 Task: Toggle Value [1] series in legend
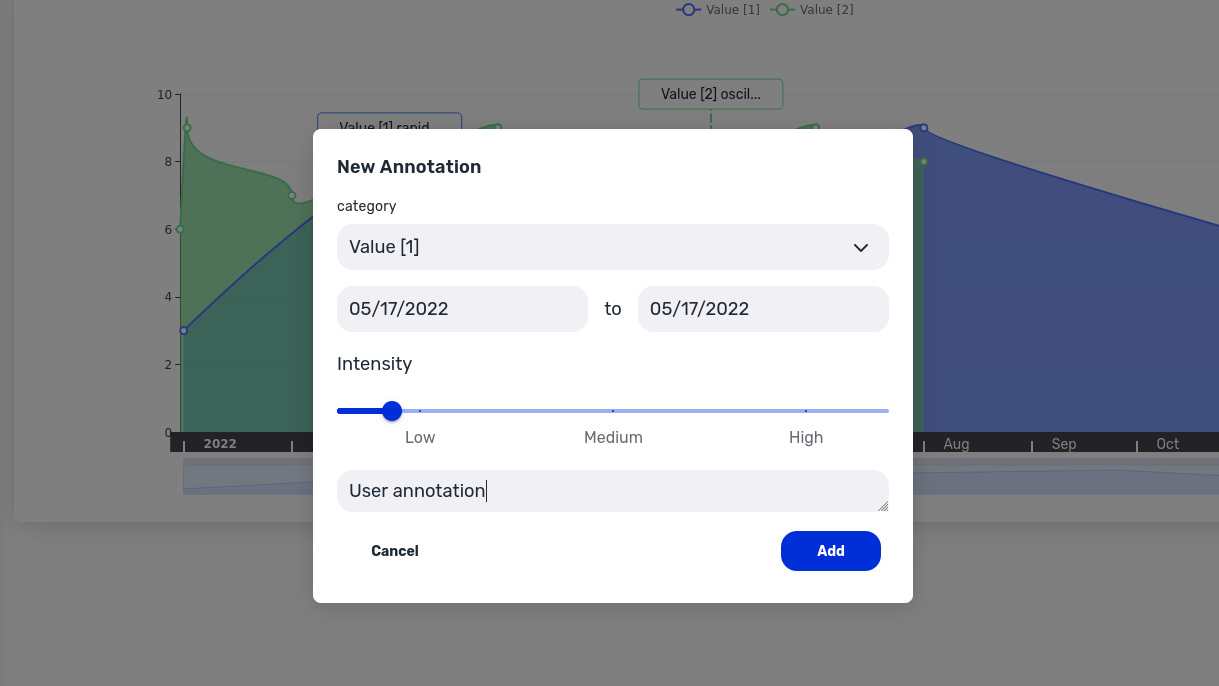tap(719, 10)
